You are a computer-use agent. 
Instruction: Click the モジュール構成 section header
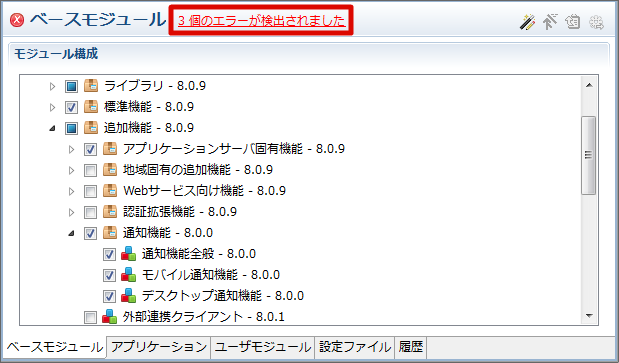[56, 54]
